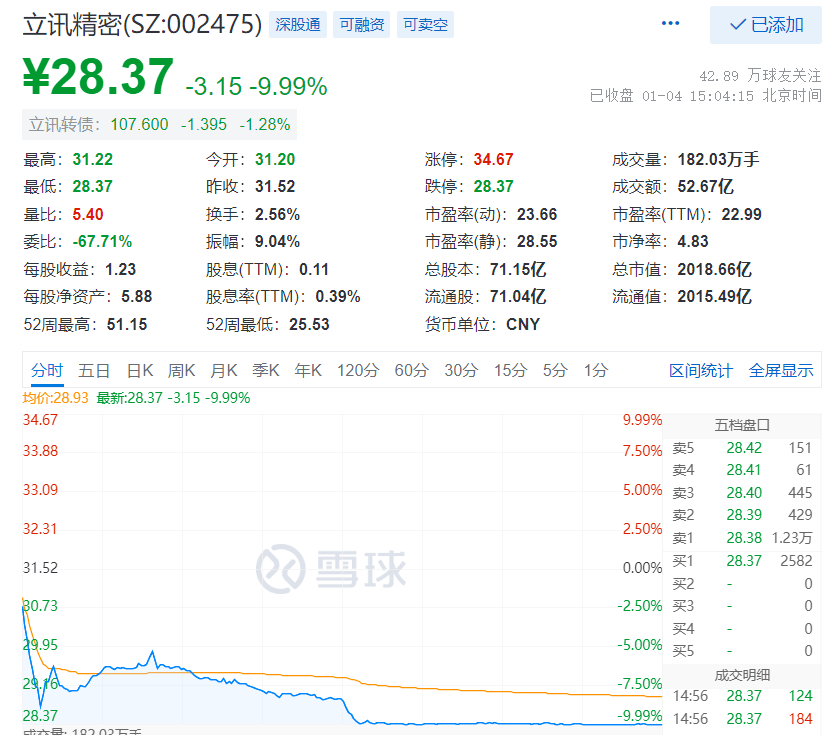This screenshot has width=822, height=735.
Task: Switch to the 月K chart tab
Action: [224, 370]
